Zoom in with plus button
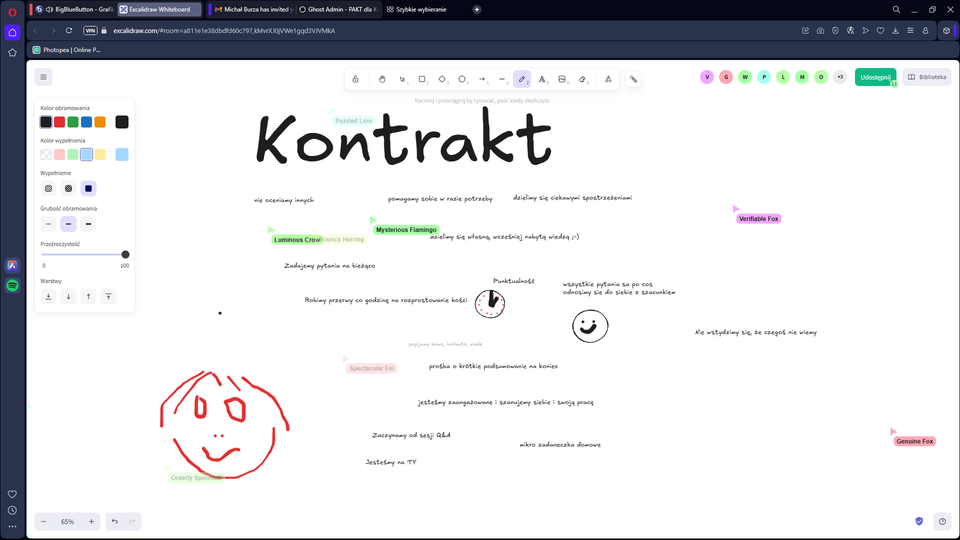 pyautogui.click(x=91, y=522)
